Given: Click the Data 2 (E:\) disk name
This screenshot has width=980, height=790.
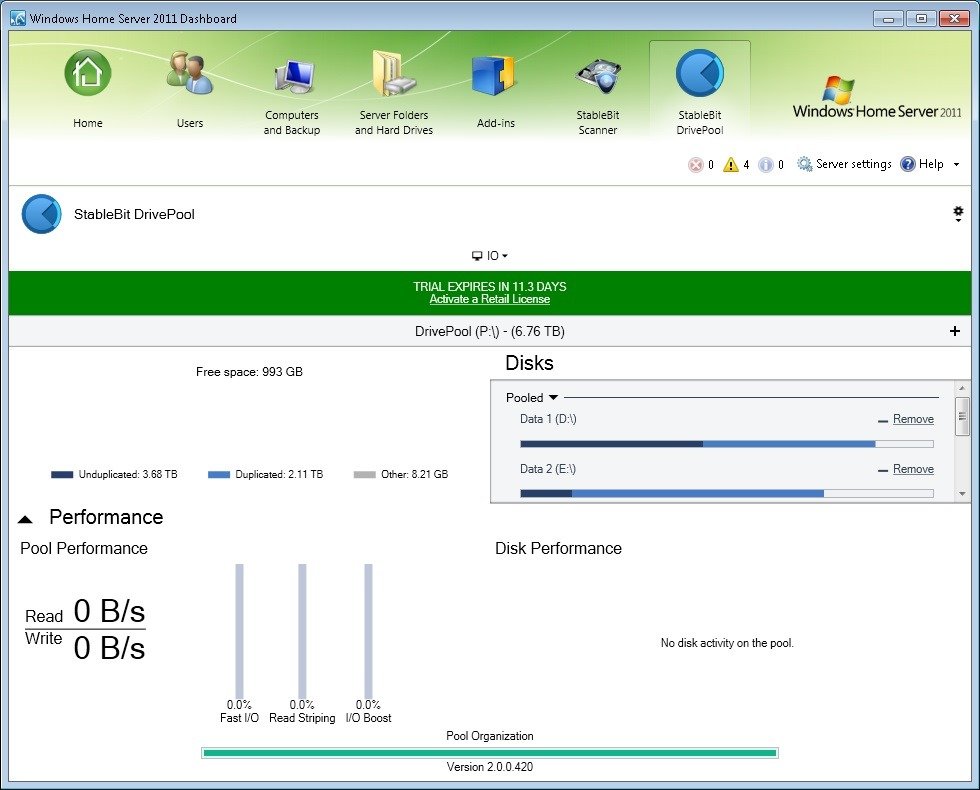Looking at the screenshot, I should (548, 469).
